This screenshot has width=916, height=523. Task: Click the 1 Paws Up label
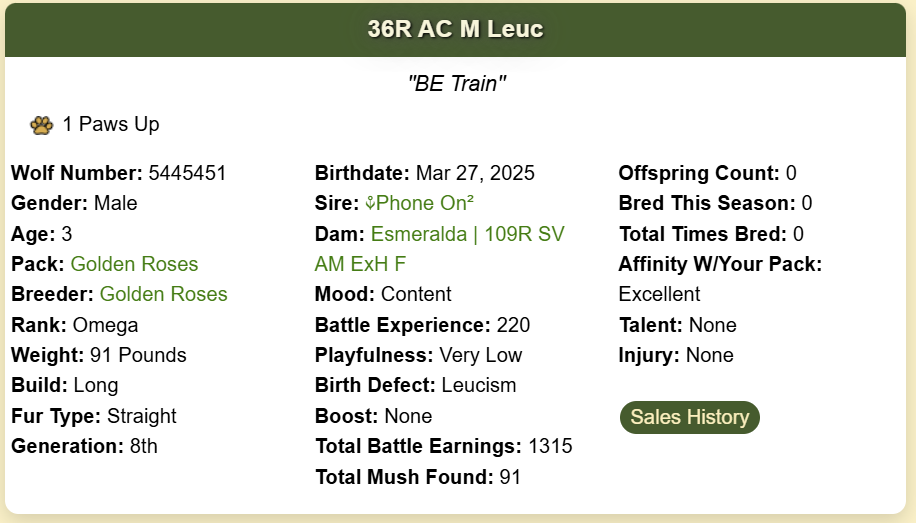111,124
